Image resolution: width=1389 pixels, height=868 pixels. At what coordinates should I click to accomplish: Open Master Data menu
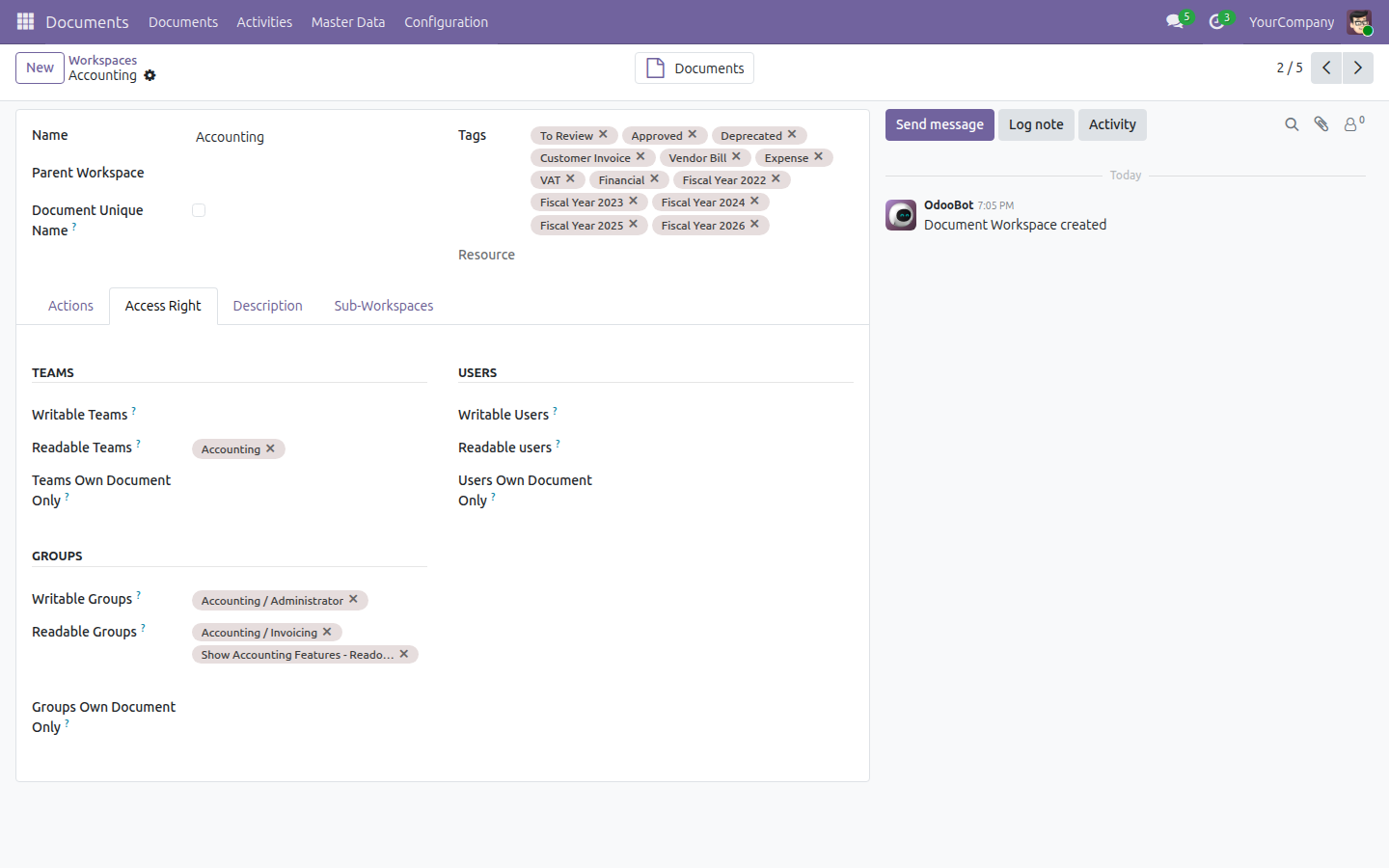[348, 21]
